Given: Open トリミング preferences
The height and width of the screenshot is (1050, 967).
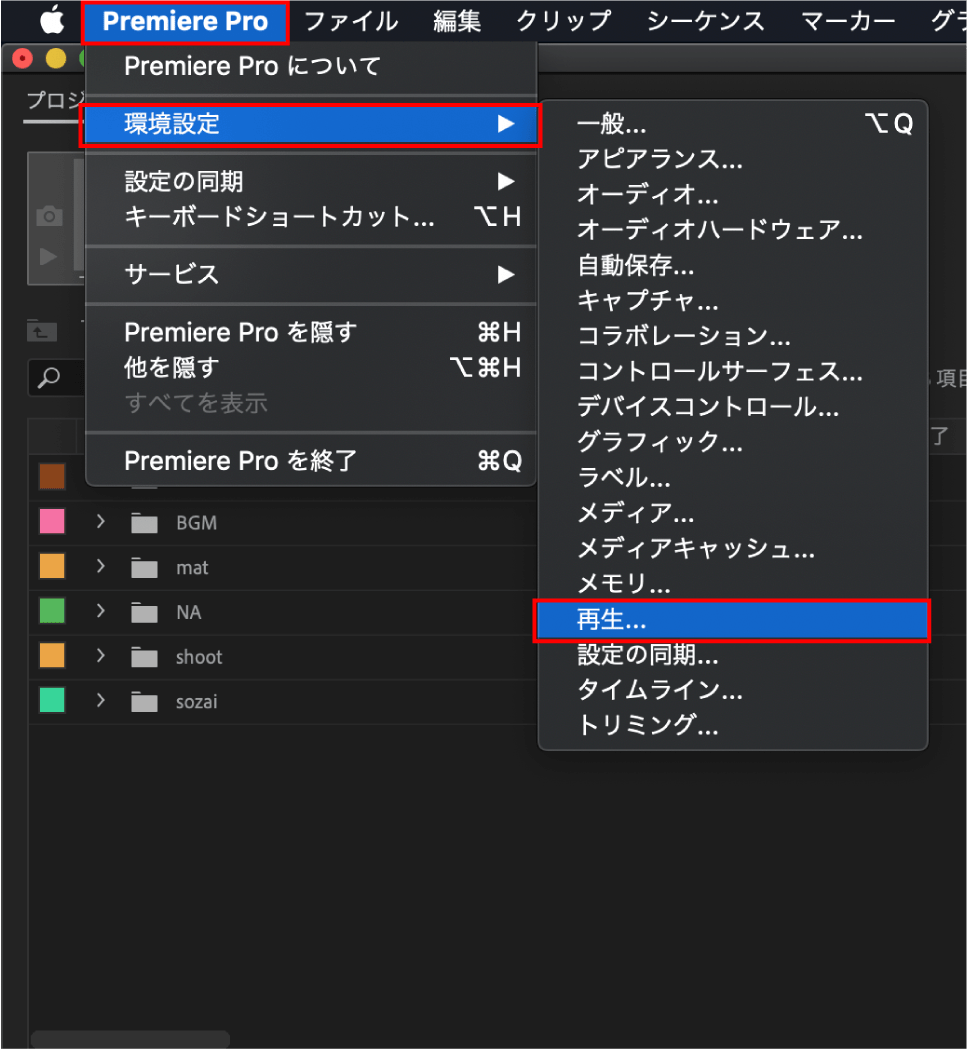Looking at the screenshot, I should [x=733, y=726].
